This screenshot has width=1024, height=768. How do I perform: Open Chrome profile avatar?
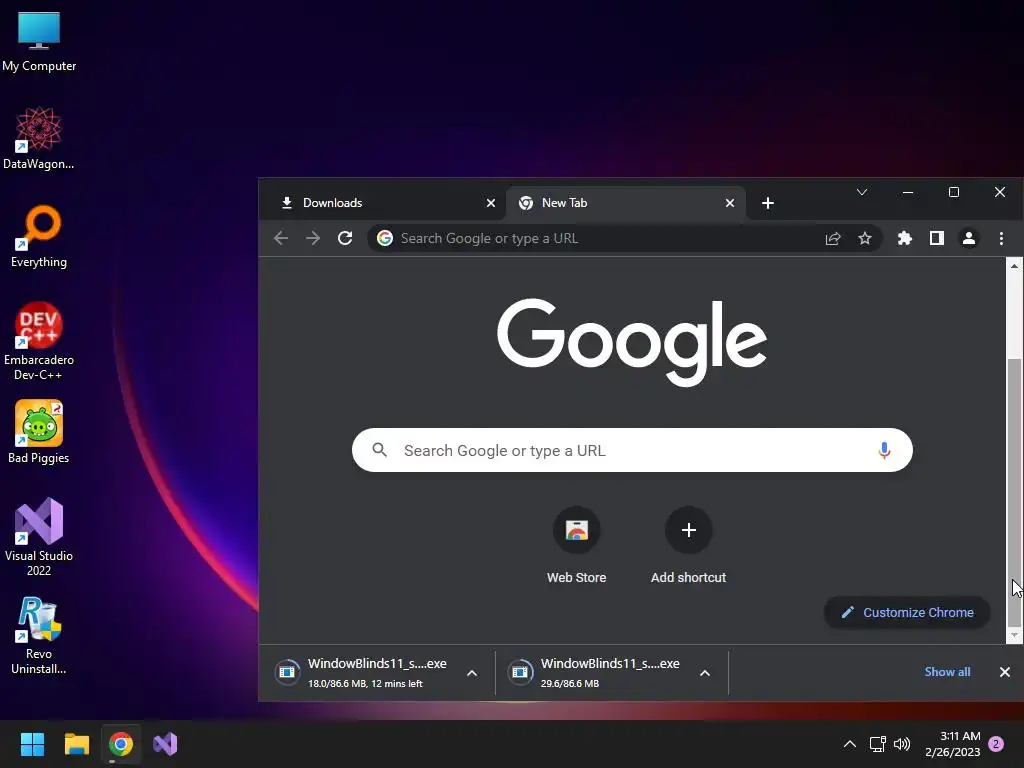click(968, 238)
